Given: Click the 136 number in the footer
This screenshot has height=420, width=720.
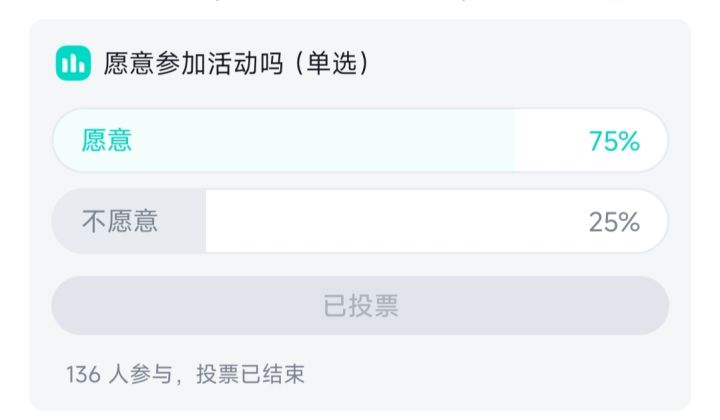Looking at the screenshot, I should coord(83,375).
